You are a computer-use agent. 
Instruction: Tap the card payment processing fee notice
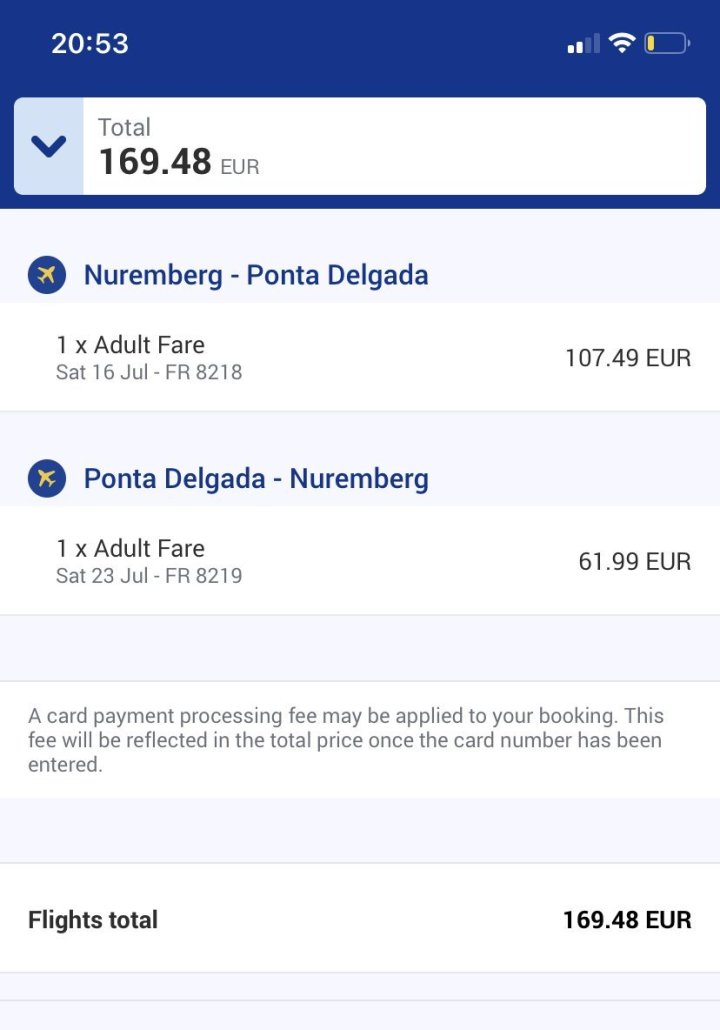tap(346, 740)
